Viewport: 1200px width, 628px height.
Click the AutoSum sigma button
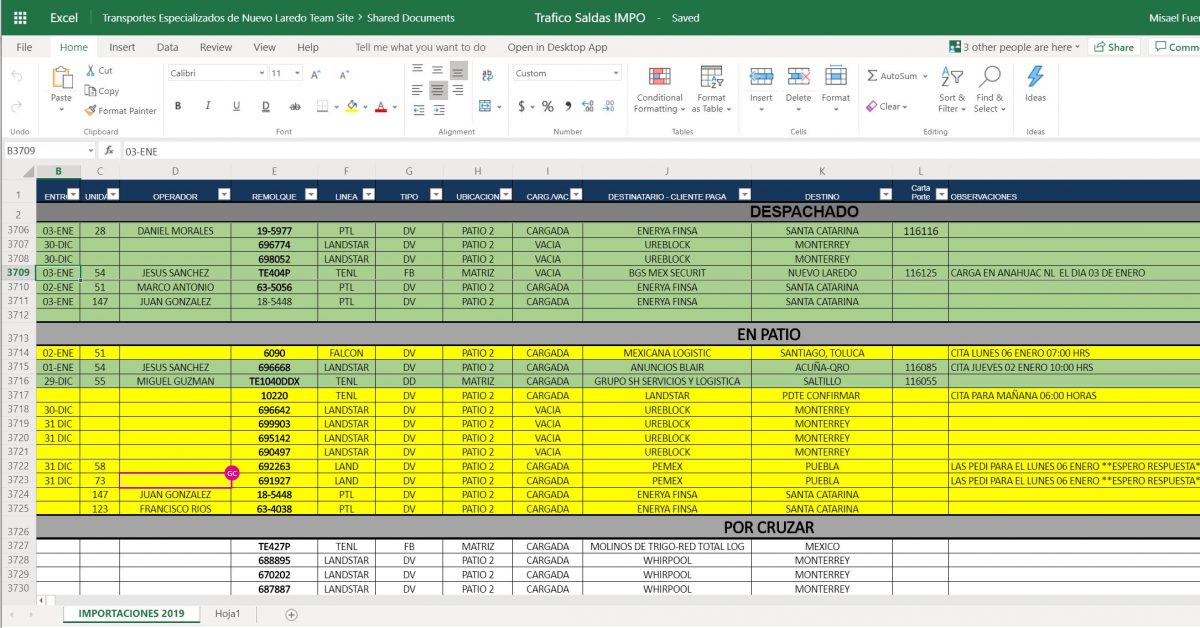point(896,76)
